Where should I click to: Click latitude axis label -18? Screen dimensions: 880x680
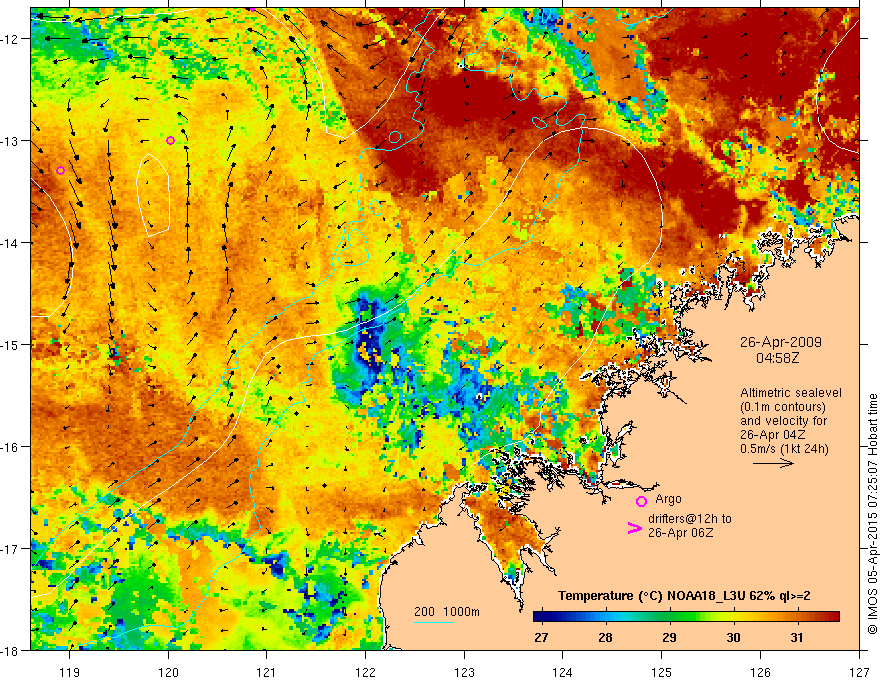click(11, 650)
